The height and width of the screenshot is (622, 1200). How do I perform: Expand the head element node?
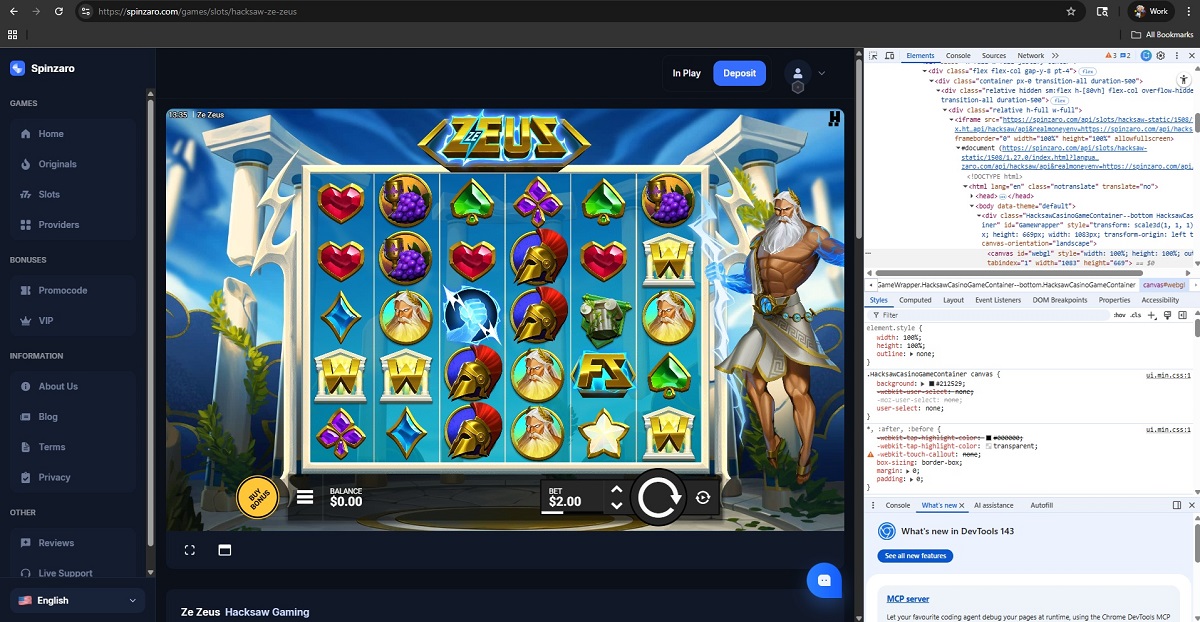tap(973, 196)
